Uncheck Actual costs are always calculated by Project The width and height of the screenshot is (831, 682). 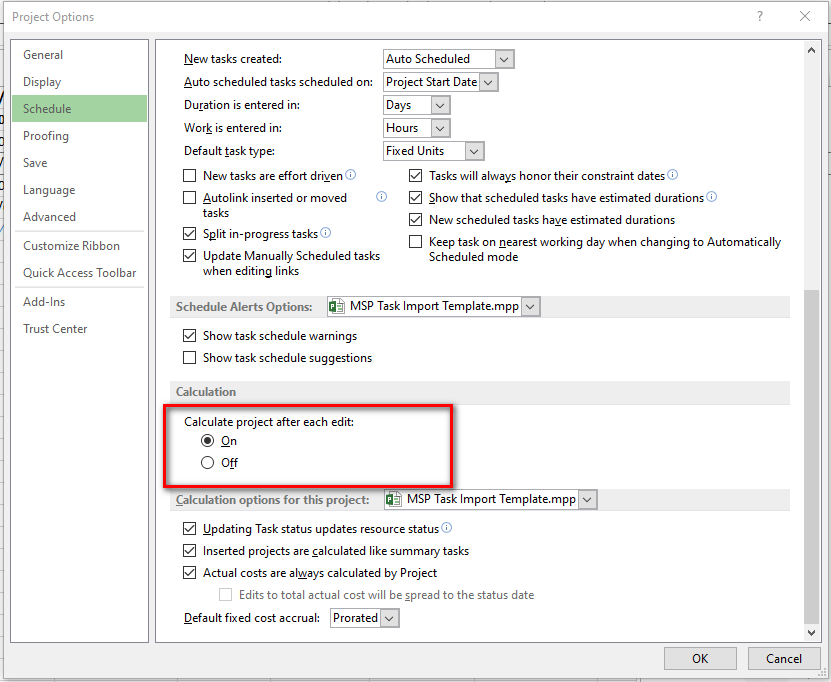coord(190,573)
